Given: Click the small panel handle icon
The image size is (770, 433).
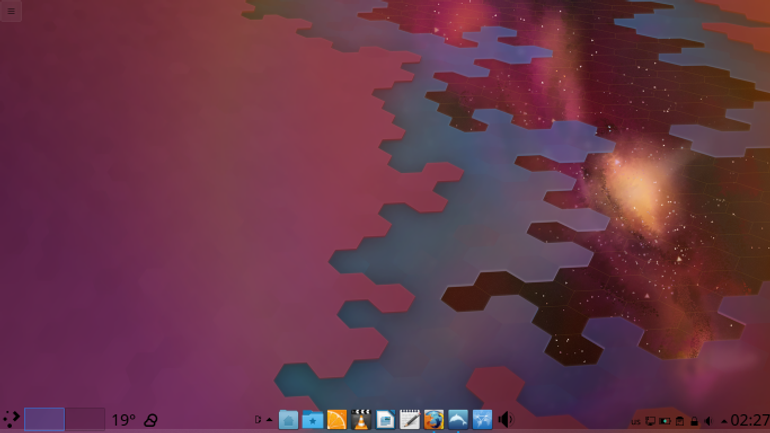Looking at the screenshot, I should [x=258, y=420].
